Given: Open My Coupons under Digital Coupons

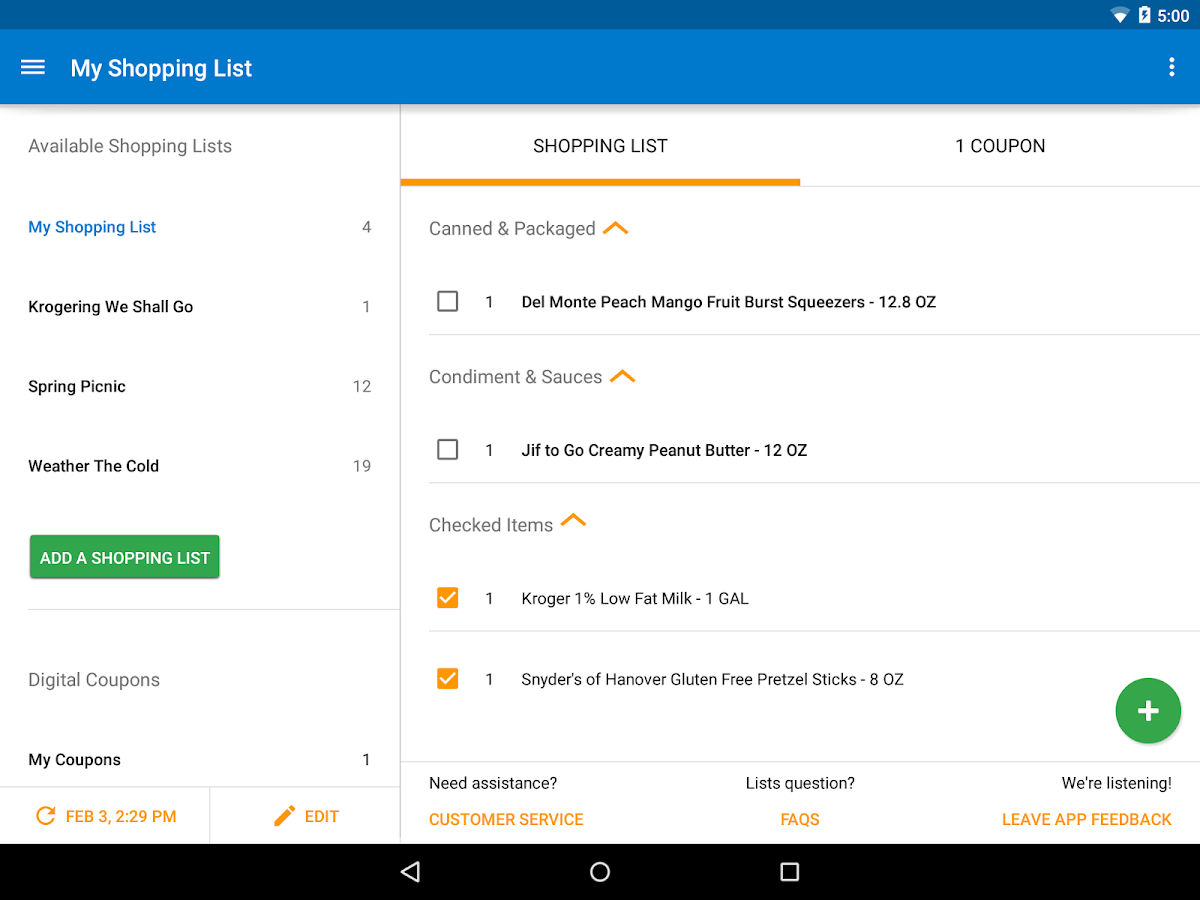Looking at the screenshot, I should pyautogui.click(x=200, y=760).
